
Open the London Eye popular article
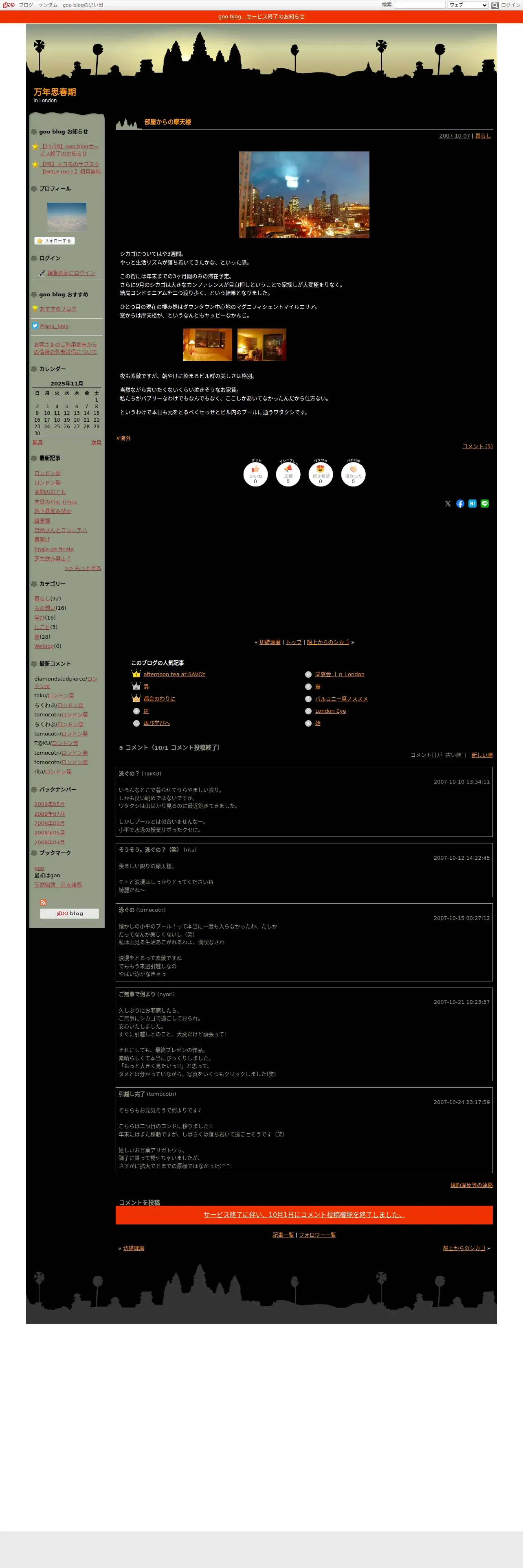point(330,711)
